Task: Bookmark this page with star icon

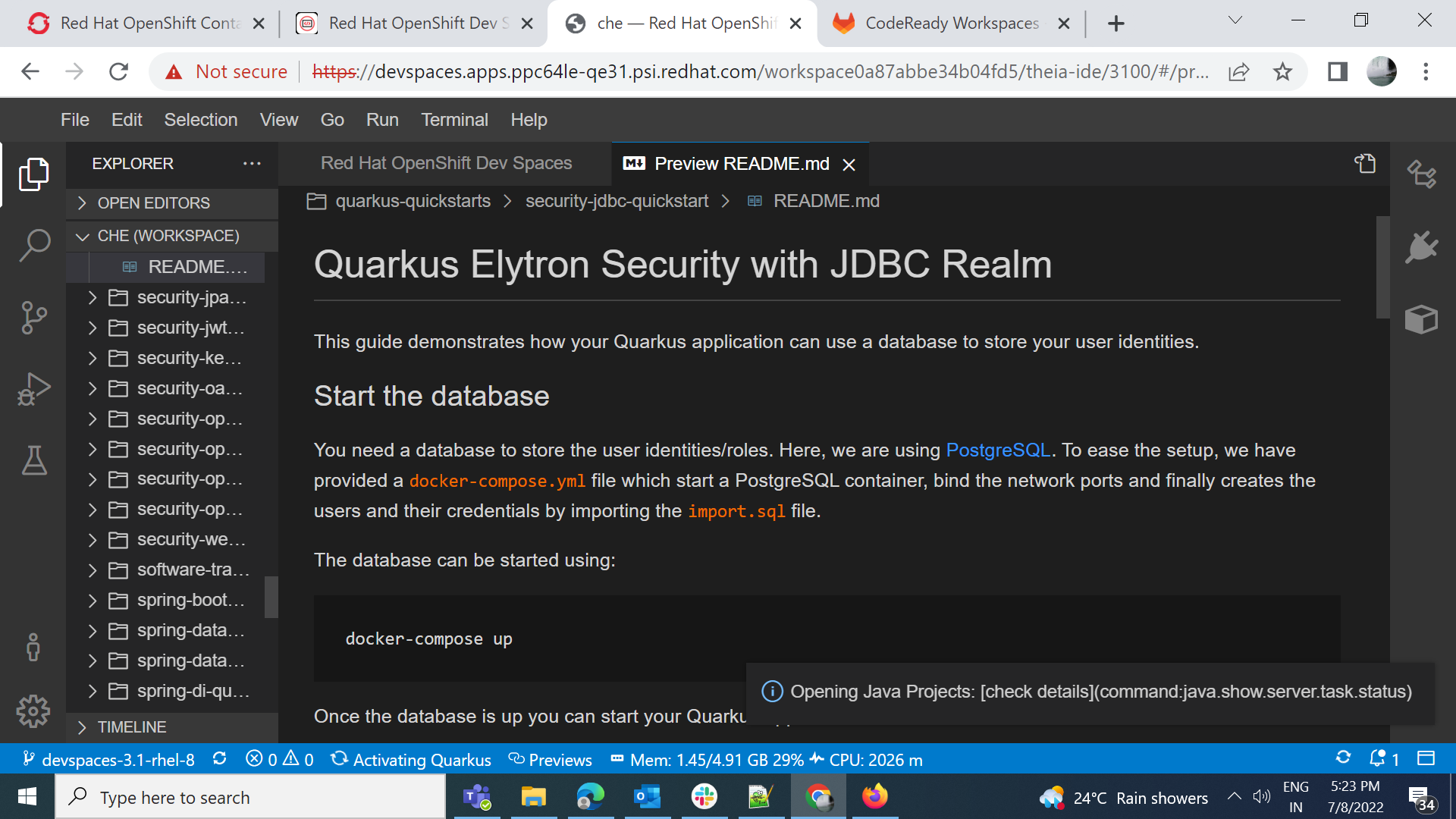Action: click(x=1282, y=72)
